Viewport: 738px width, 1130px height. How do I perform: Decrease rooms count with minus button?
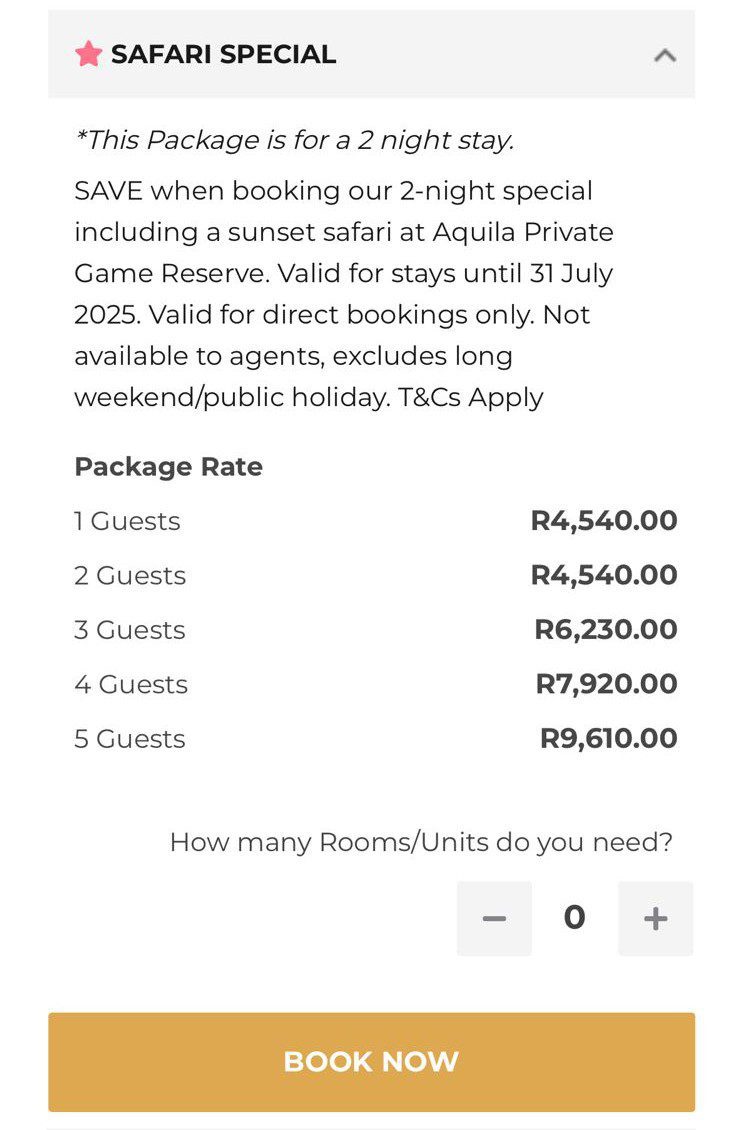(x=494, y=918)
